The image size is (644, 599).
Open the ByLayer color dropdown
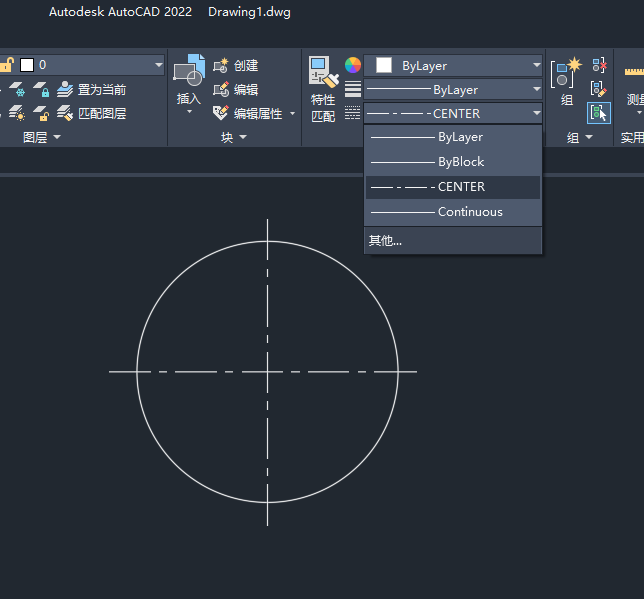(536, 65)
